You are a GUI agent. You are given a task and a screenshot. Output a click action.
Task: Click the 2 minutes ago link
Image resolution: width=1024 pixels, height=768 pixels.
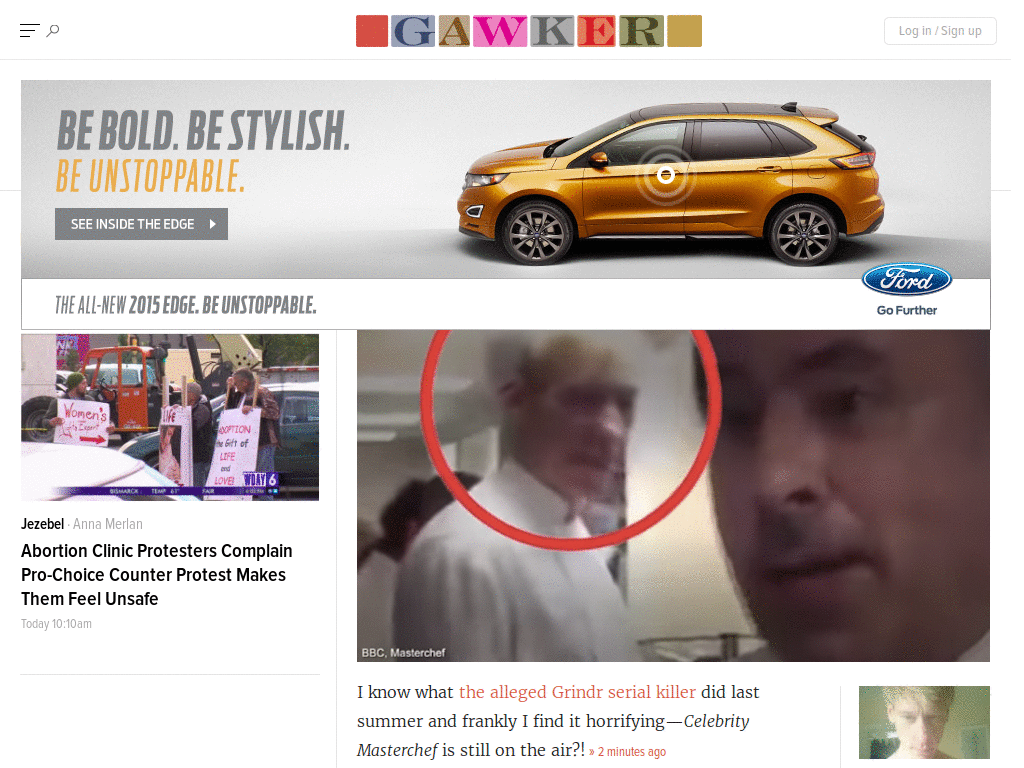tap(632, 752)
